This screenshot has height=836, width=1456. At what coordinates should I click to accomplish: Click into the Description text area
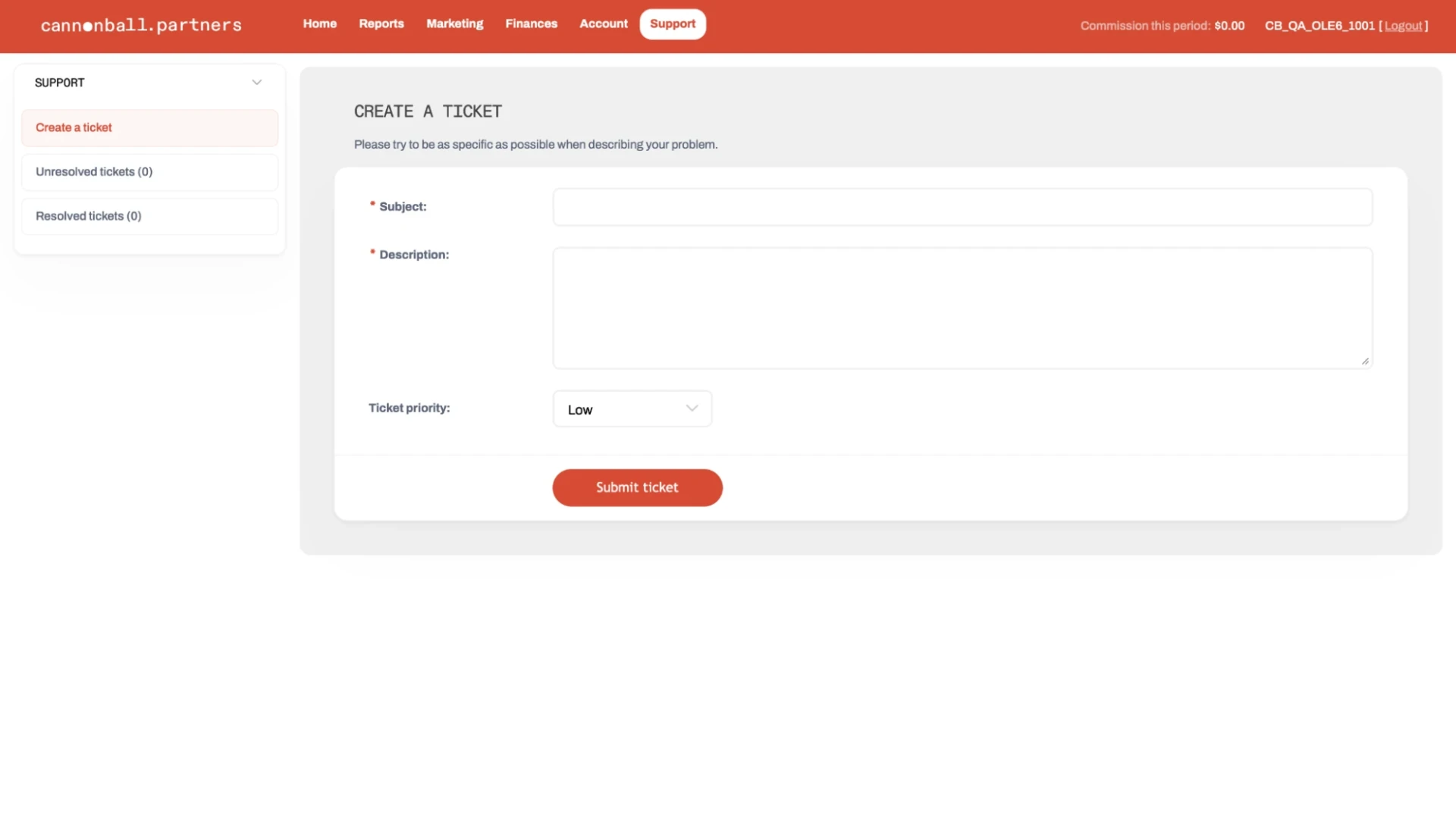click(x=962, y=308)
